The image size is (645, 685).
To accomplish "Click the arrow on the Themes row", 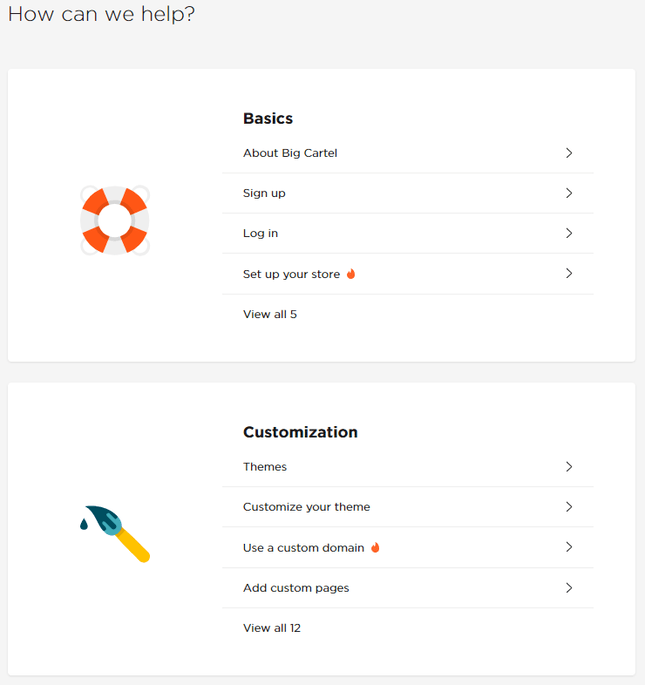I will (x=569, y=467).
